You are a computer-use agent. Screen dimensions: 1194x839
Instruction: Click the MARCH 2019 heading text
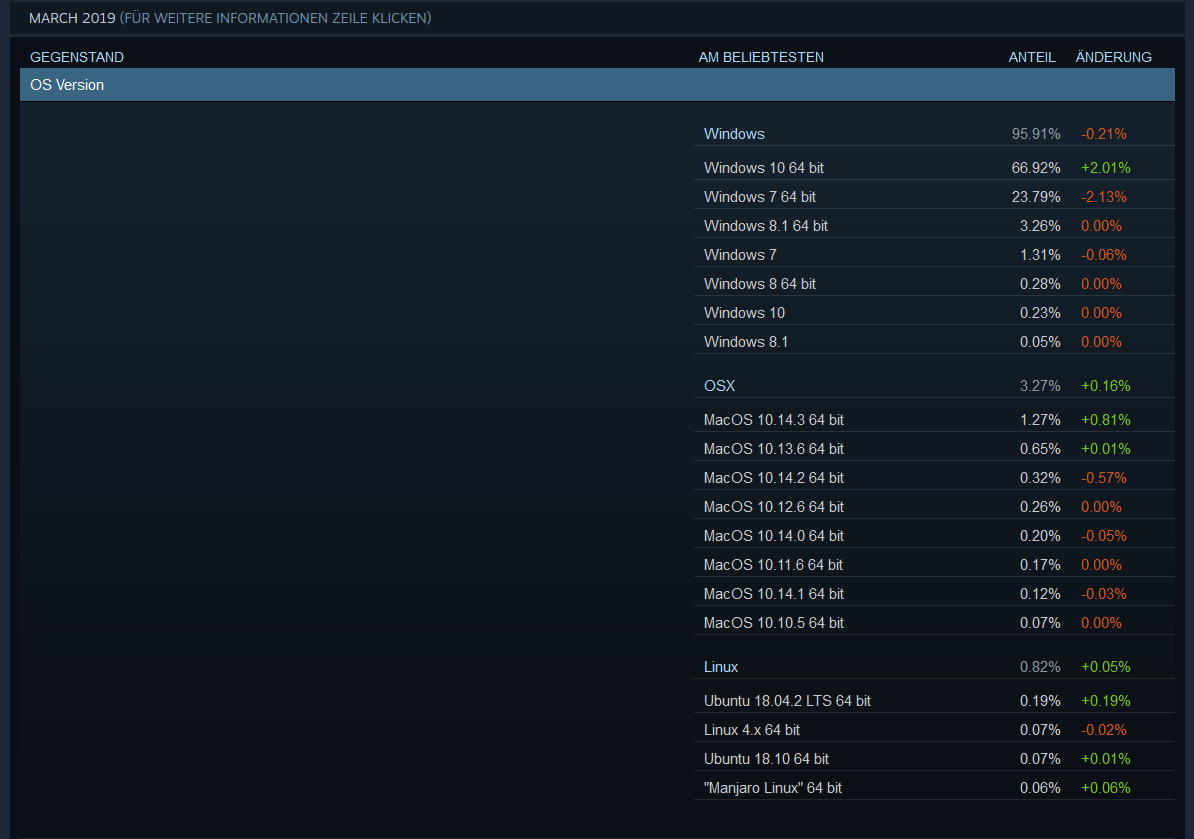72,18
